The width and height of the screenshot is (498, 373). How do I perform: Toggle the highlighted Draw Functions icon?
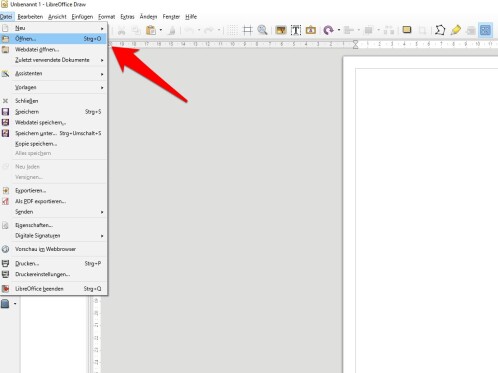(485, 30)
